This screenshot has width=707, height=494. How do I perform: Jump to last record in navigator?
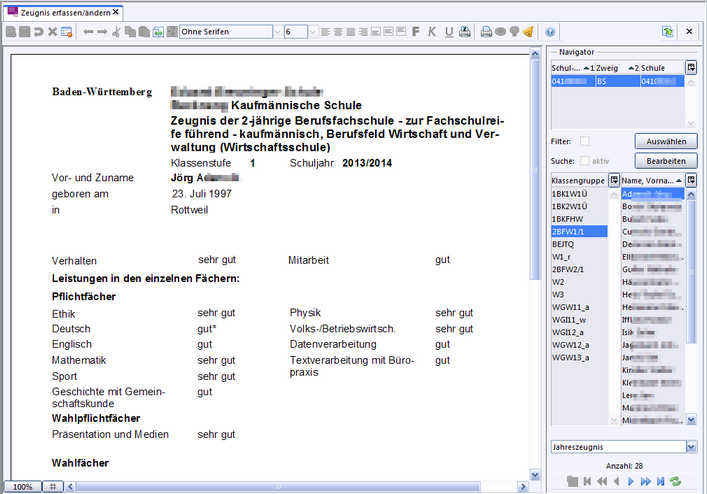click(x=660, y=481)
